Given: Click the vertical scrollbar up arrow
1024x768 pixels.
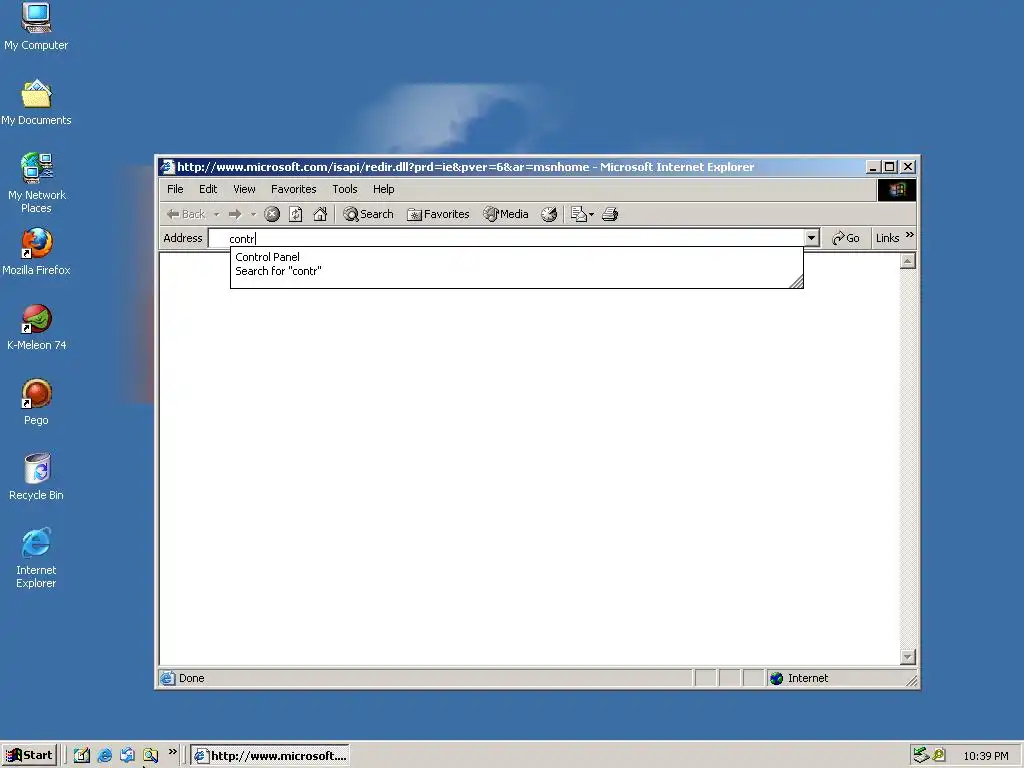Looking at the screenshot, I should coord(908,261).
